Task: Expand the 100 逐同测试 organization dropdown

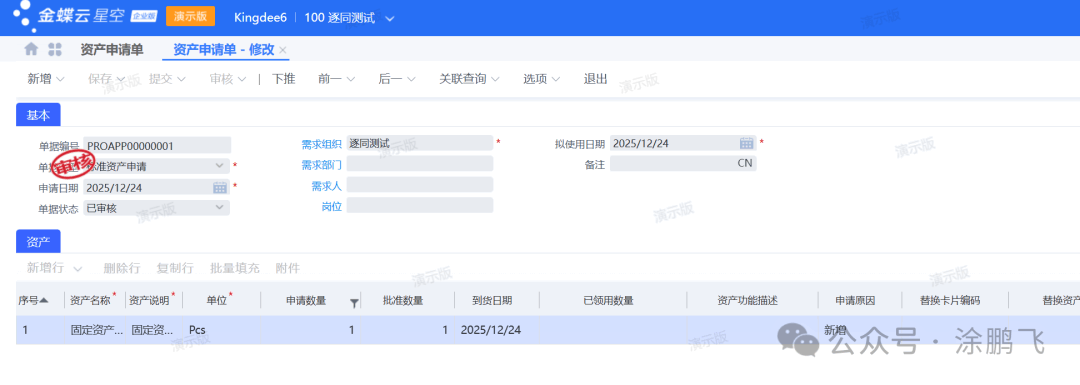Action: click(x=390, y=19)
